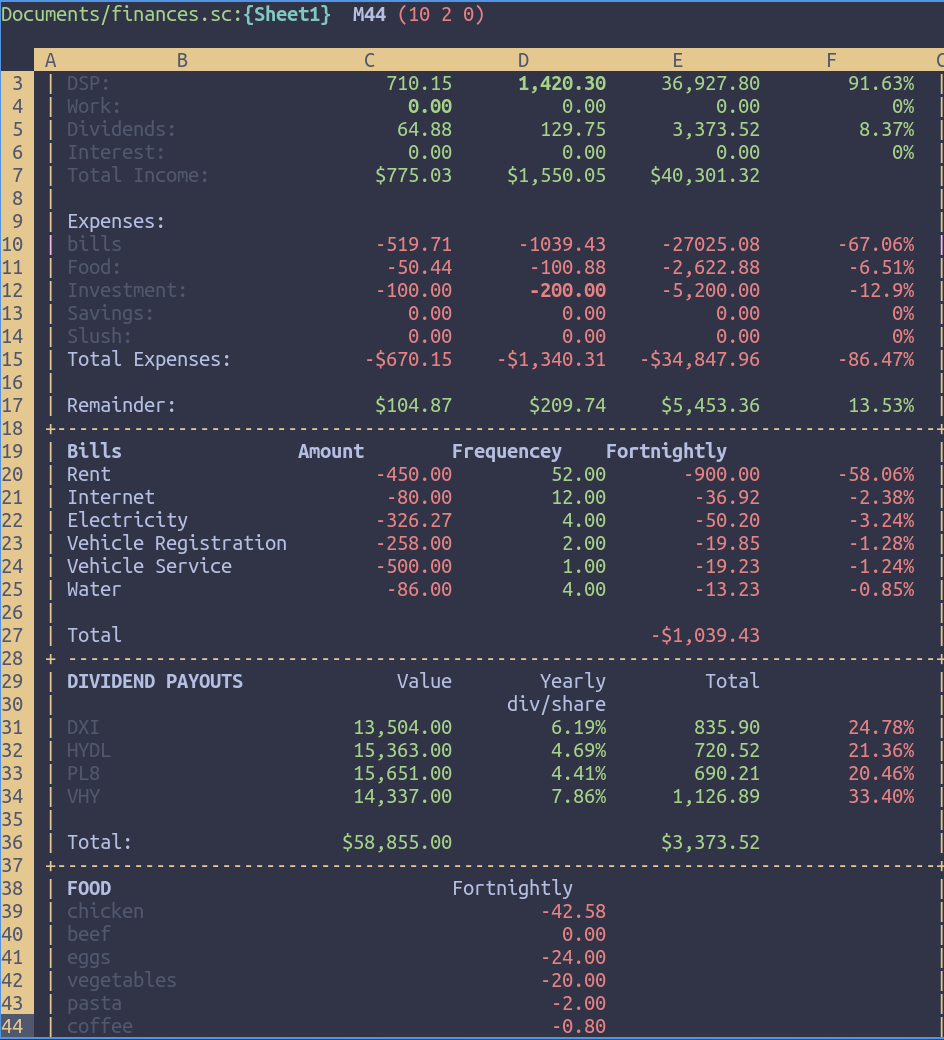This screenshot has height=1040, width=944.
Task: Select the bold 1,420.30 cell
Action: pos(562,84)
